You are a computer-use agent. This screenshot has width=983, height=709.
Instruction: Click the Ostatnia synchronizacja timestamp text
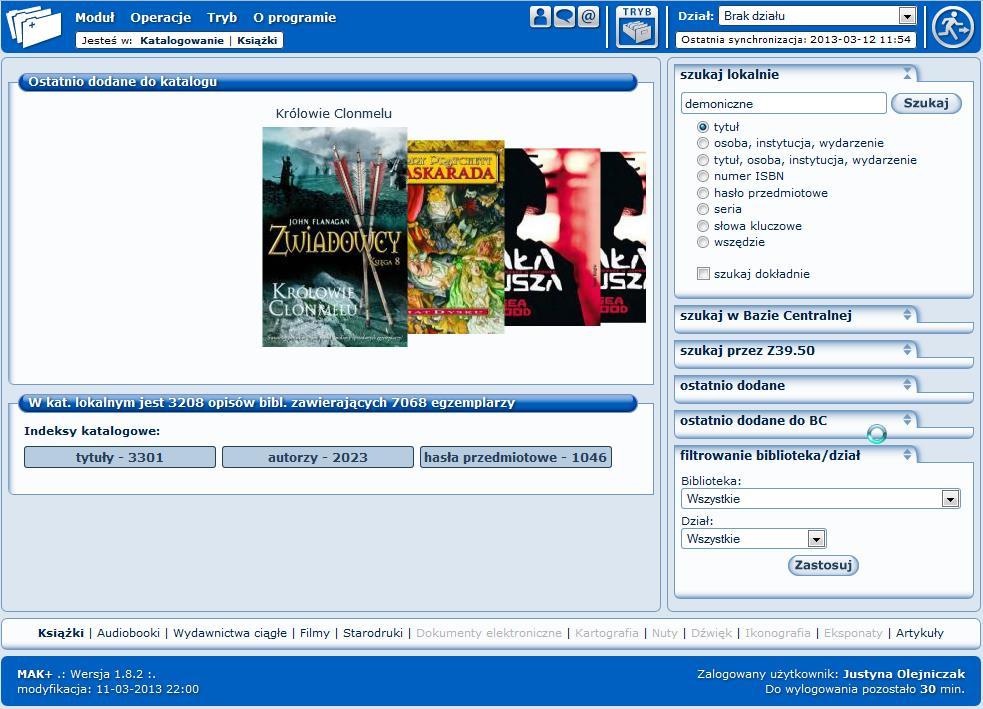point(796,39)
